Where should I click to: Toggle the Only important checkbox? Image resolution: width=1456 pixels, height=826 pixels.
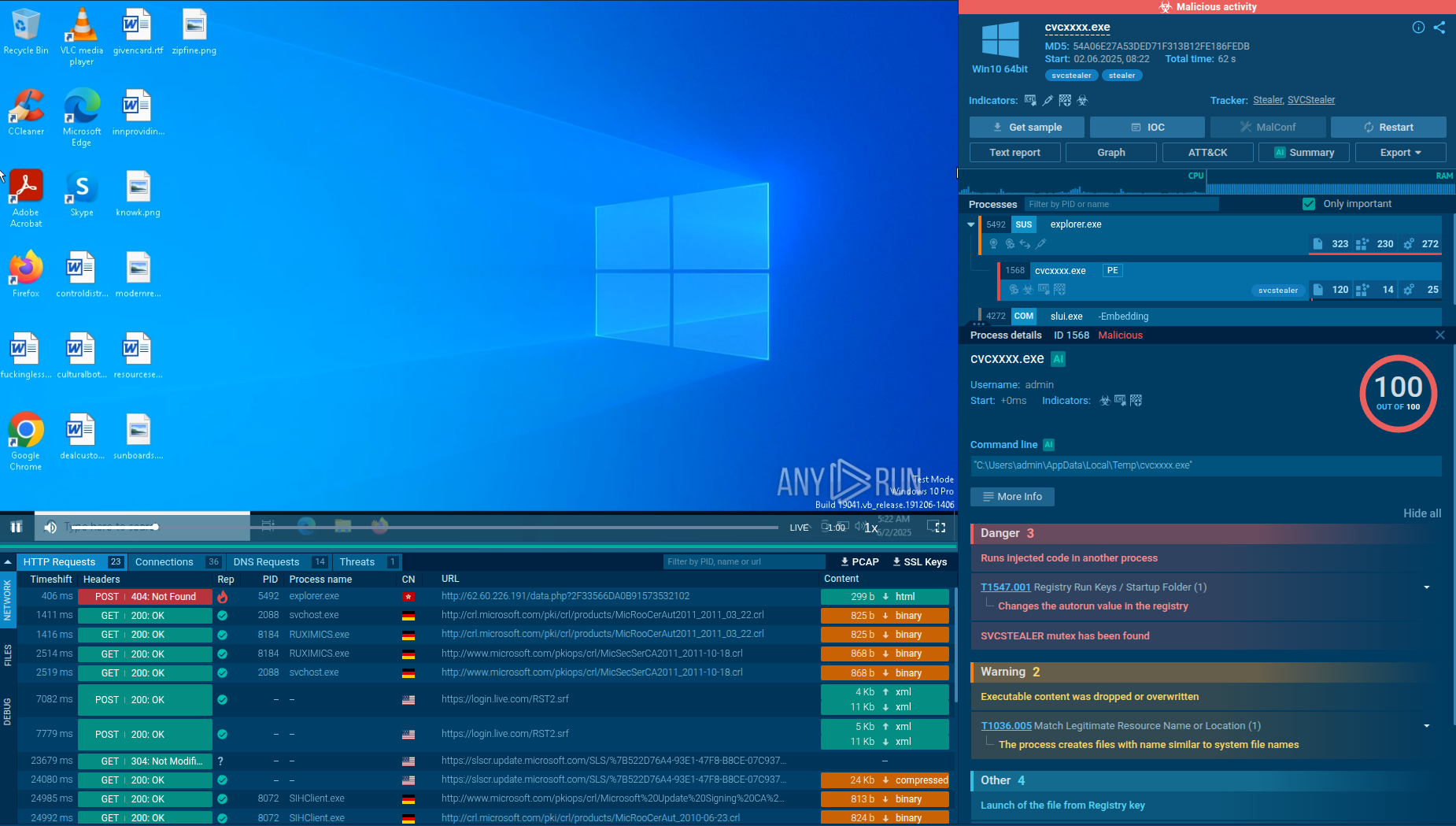click(x=1309, y=204)
